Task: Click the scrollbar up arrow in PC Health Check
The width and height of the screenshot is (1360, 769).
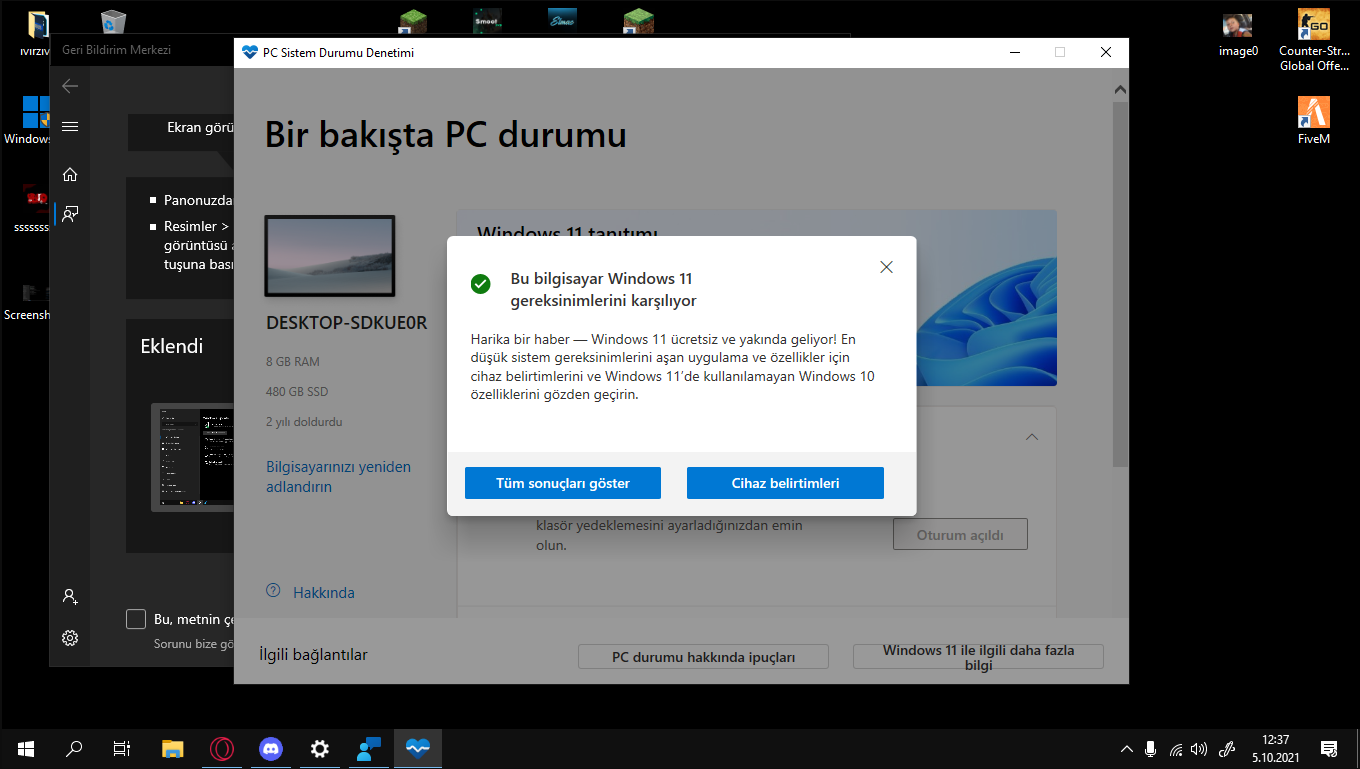Action: tap(1120, 89)
